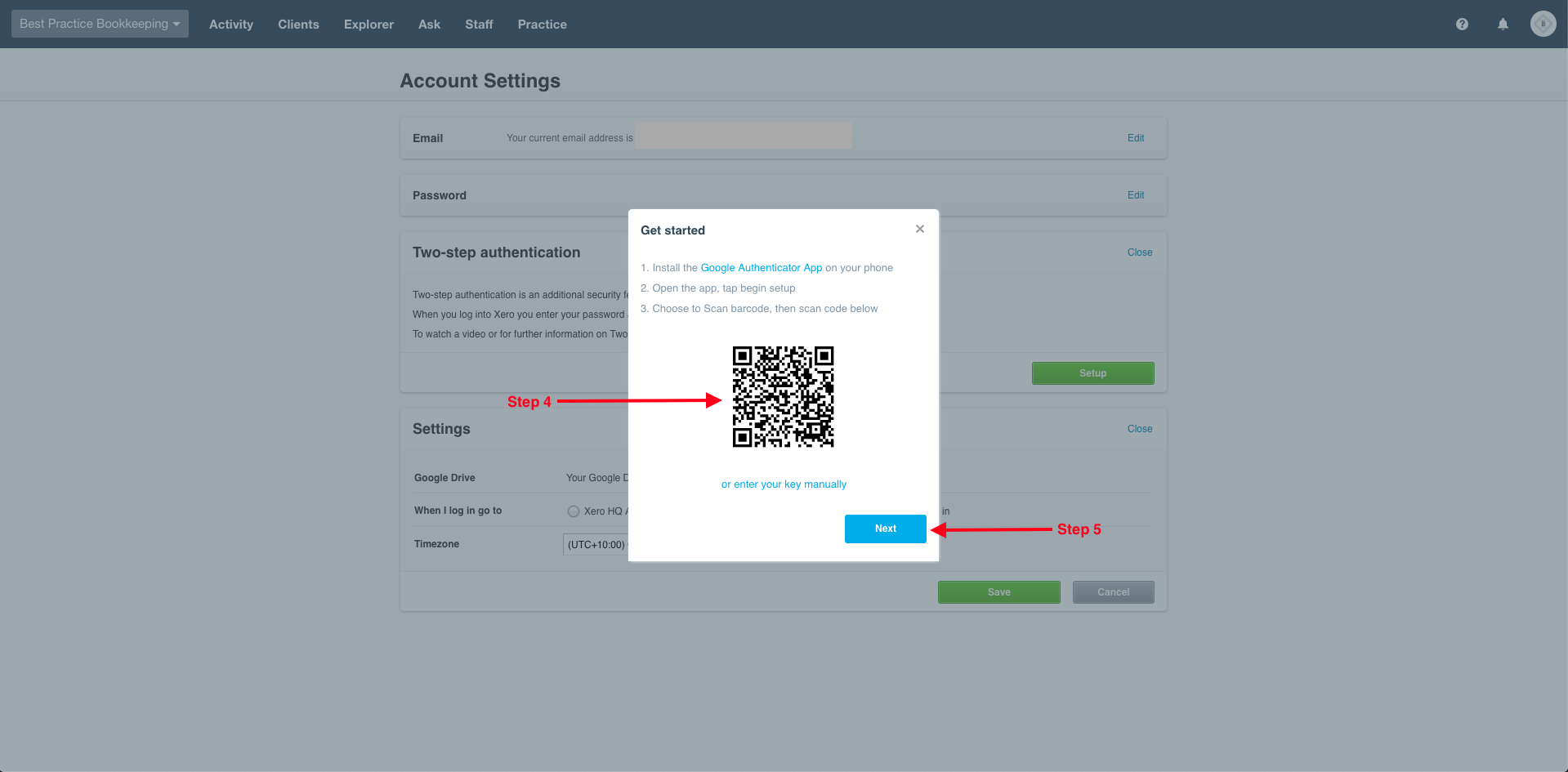This screenshot has width=1568, height=772.
Task: Click the green Save button
Action: [999, 592]
